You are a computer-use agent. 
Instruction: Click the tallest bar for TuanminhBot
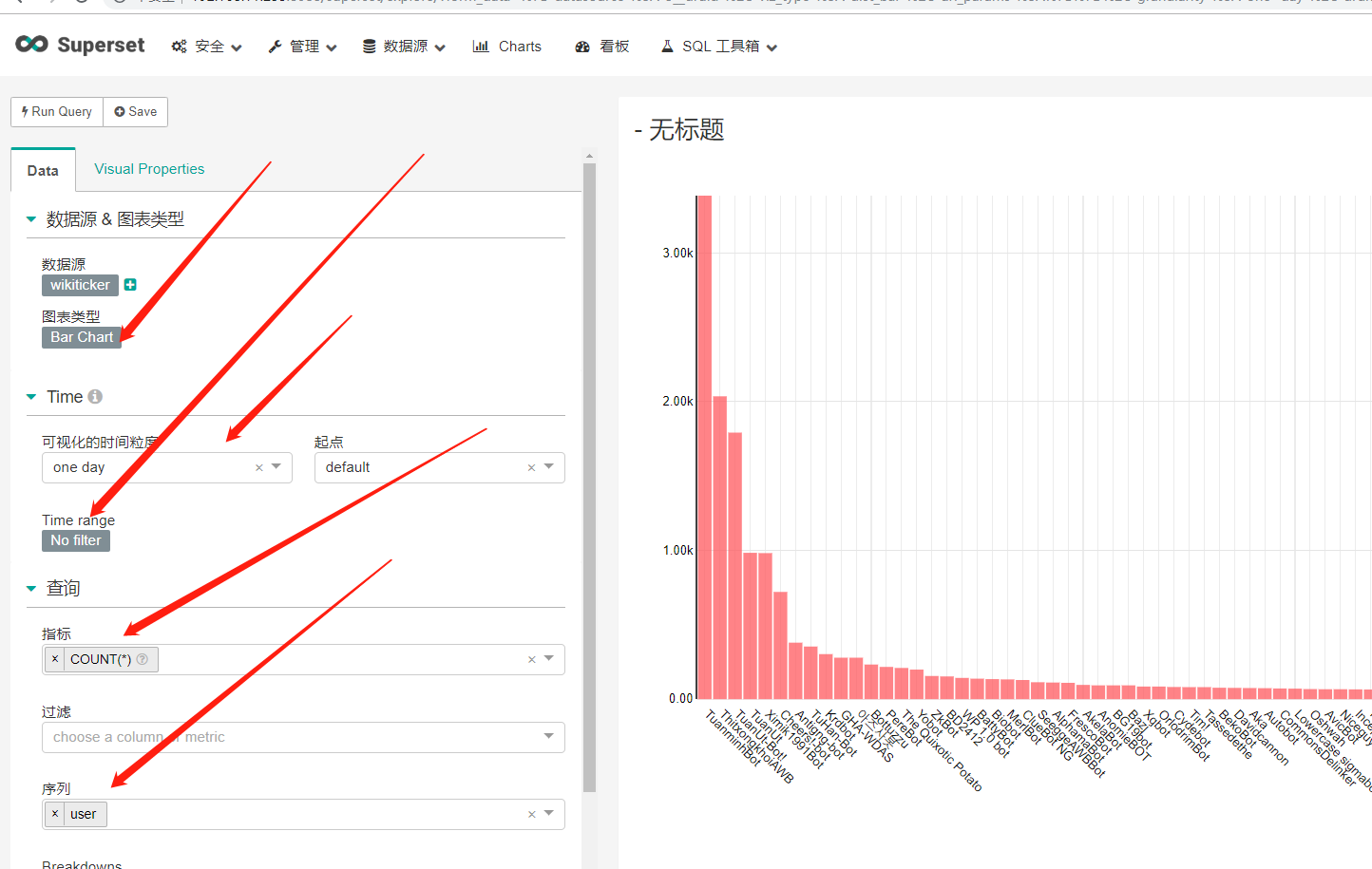(x=705, y=447)
